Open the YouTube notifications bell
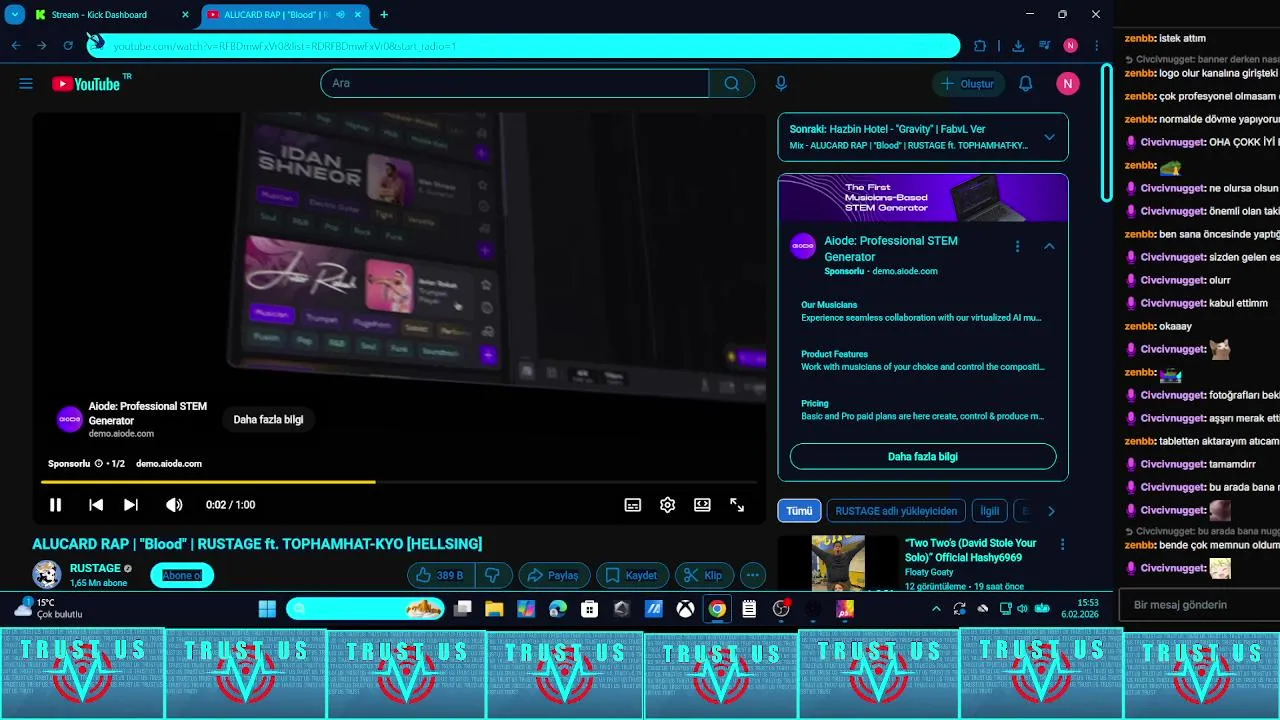 click(1025, 84)
